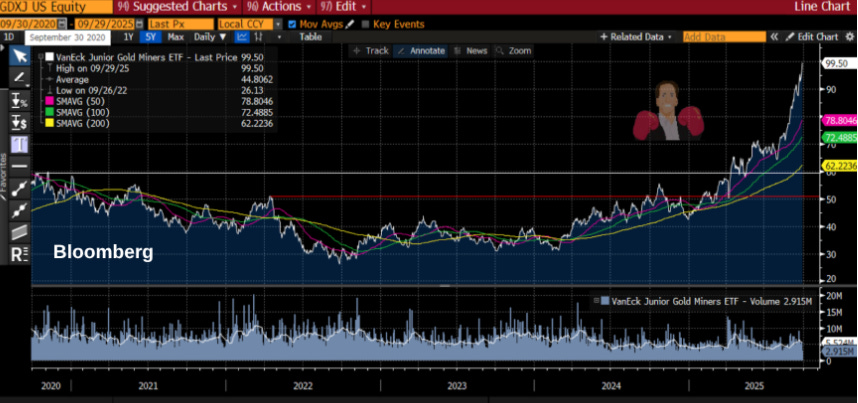The image size is (858, 403).
Task: Click the 2023 label on time axis
Action: (456, 386)
